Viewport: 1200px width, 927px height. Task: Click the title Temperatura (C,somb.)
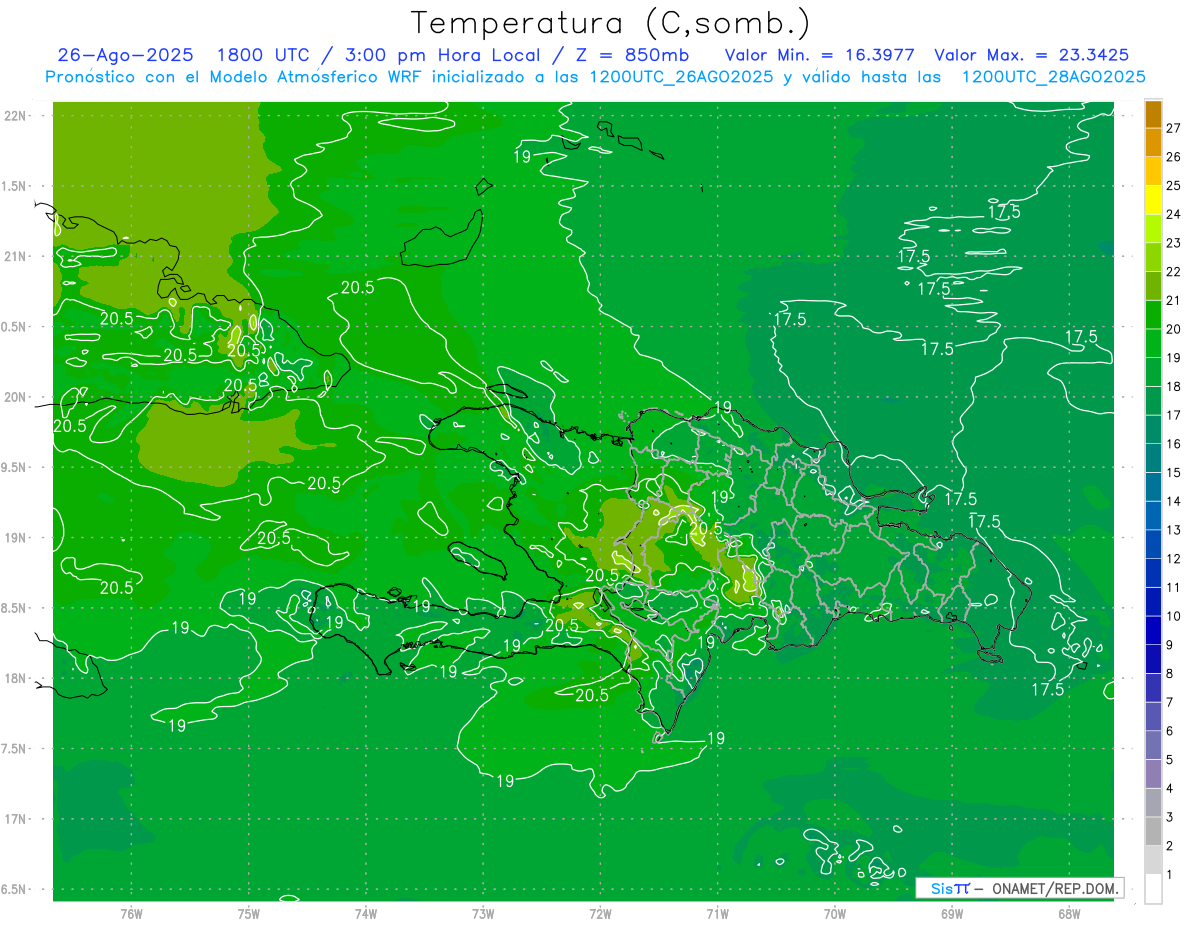tap(611, 22)
